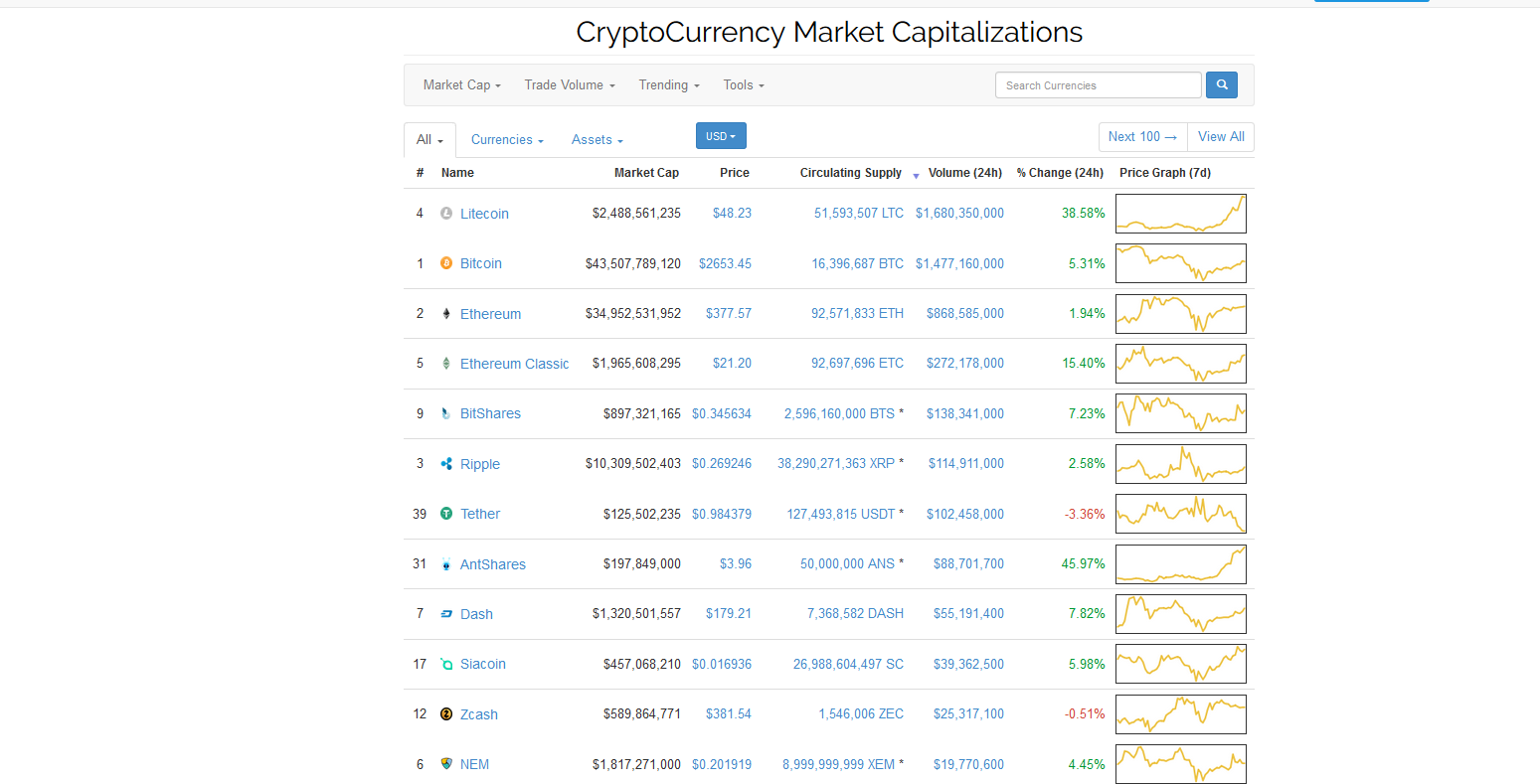Click the Dash icon
The image size is (1540, 784).
click(446, 613)
